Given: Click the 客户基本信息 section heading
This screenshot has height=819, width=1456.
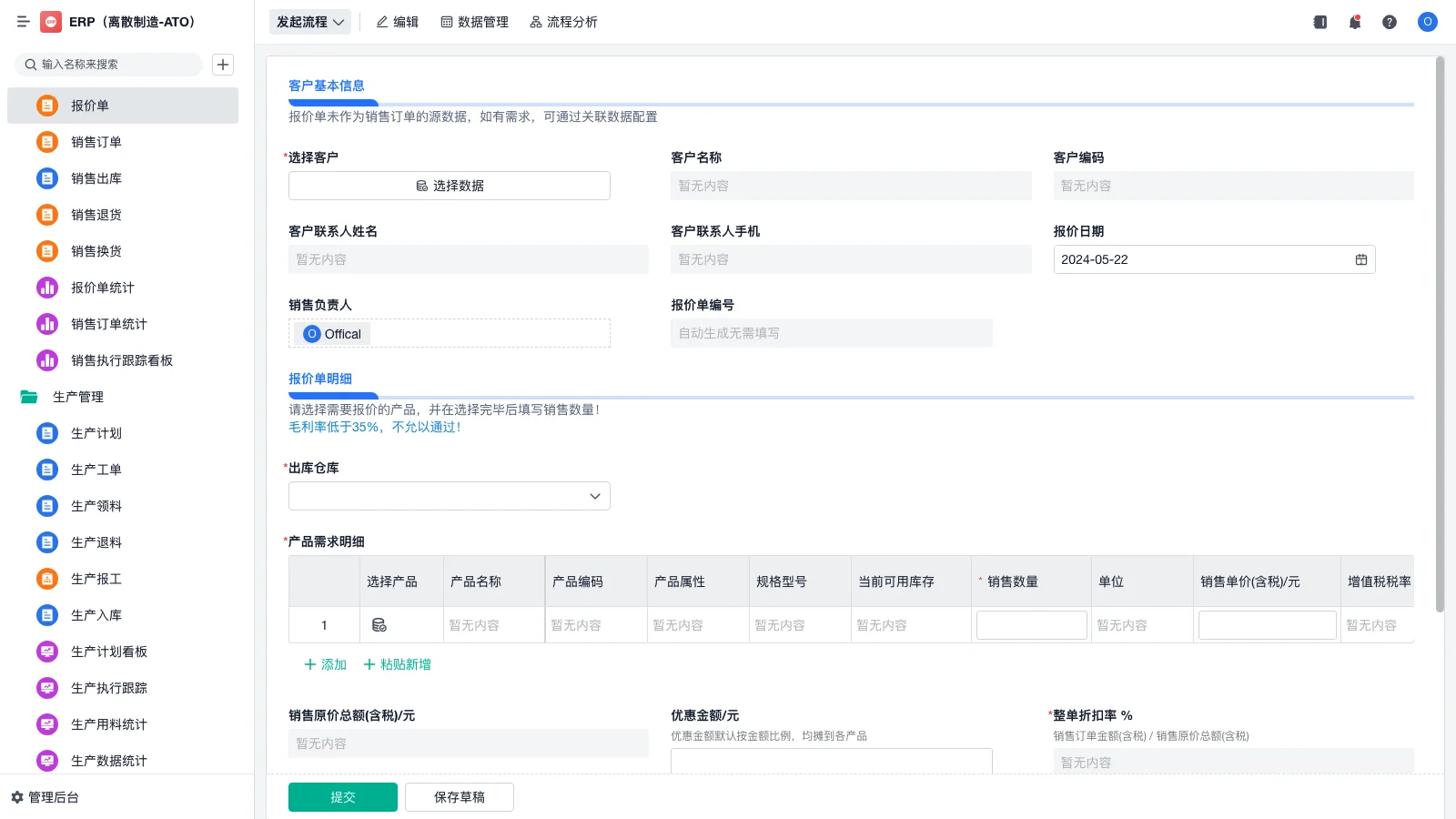Looking at the screenshot, I should (327, 86).
